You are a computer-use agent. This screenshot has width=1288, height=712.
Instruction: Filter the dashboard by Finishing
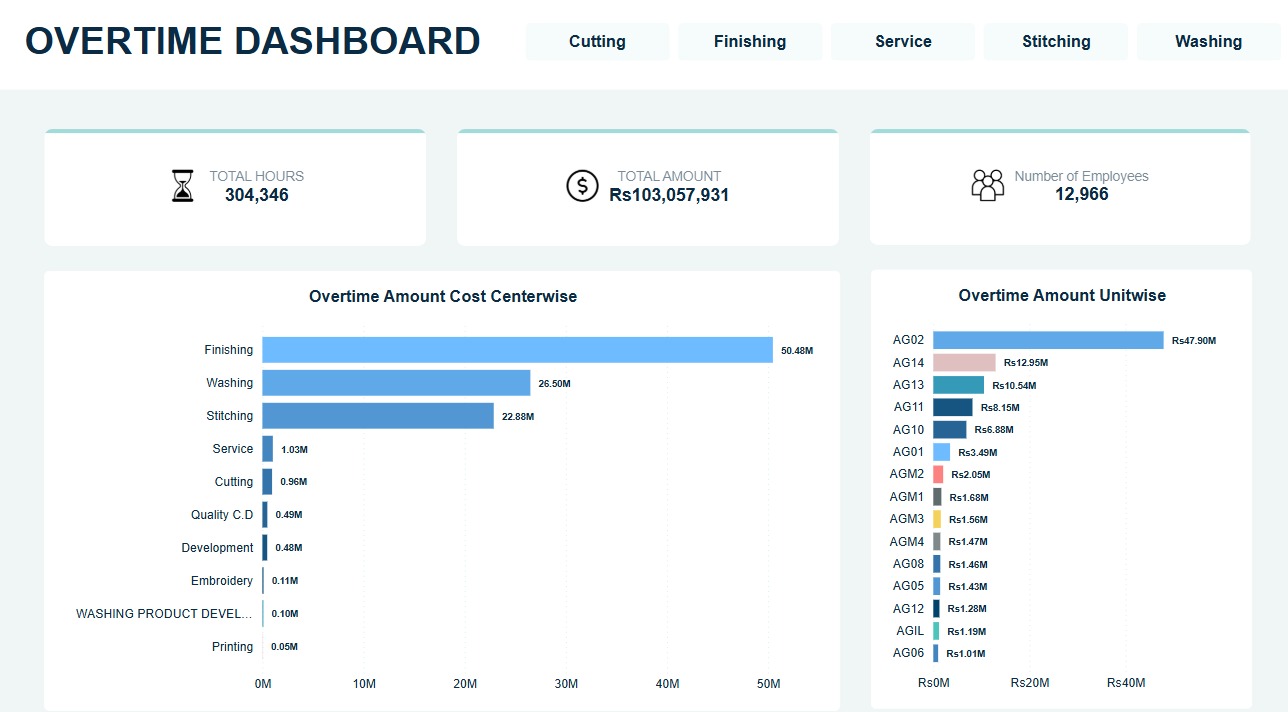pyautogui.click(x=750, y=41)
